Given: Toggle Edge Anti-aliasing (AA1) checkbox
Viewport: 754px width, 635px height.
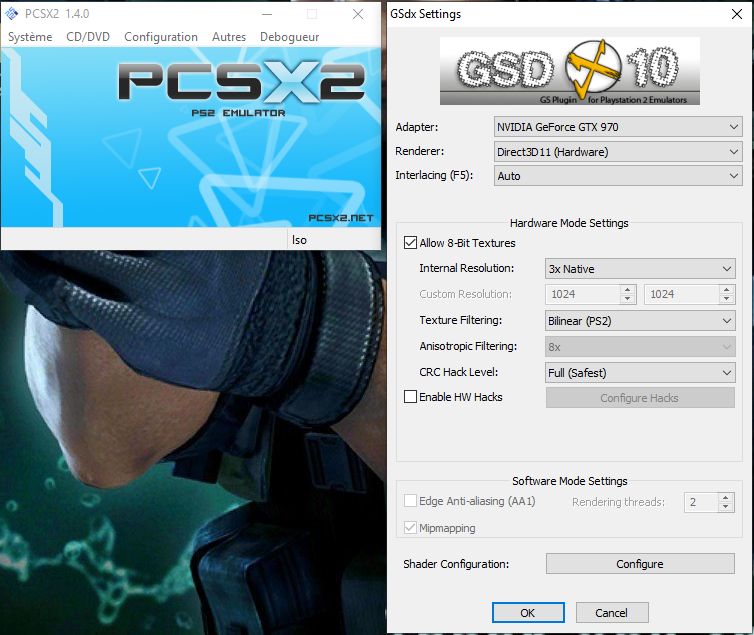Looking at the screenshot, I should 410,501.
